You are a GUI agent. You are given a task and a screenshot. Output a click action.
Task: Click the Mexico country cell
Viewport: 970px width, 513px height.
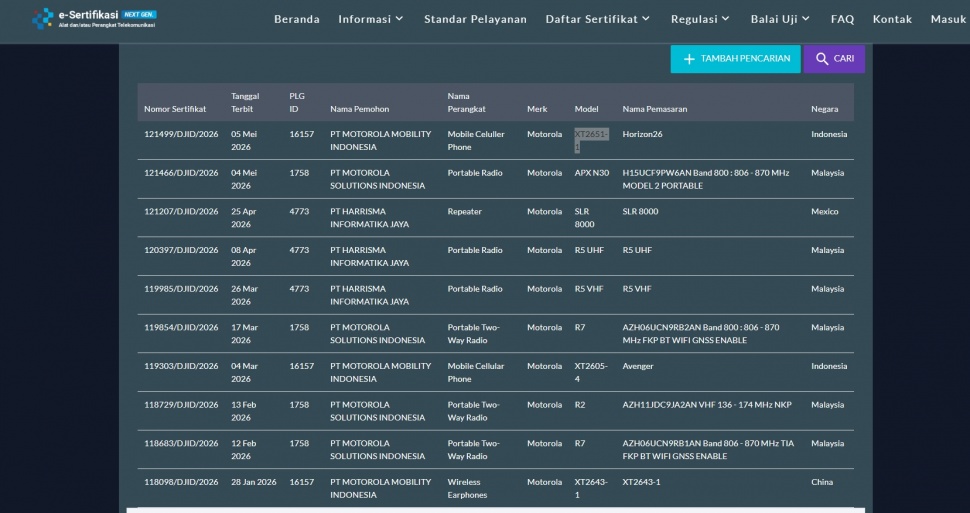pos(825,212)
